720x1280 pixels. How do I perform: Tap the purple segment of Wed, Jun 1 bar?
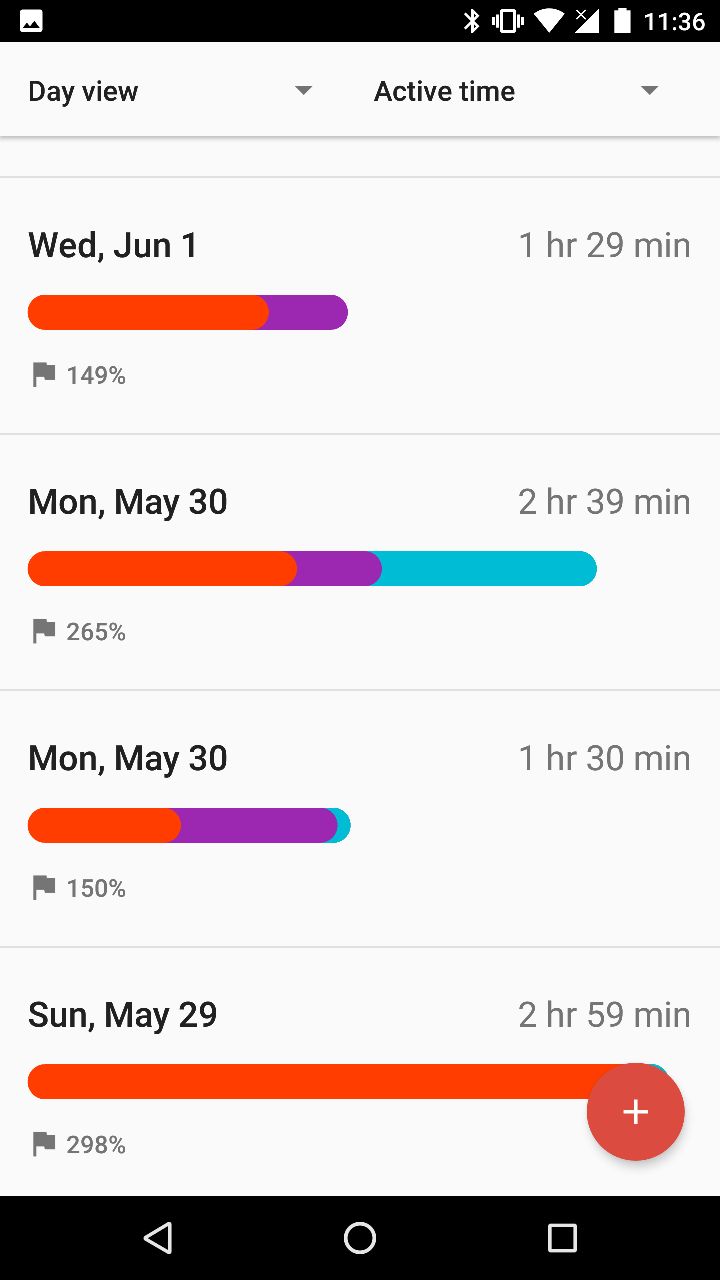pyautogui.click(x=307, y=312)
